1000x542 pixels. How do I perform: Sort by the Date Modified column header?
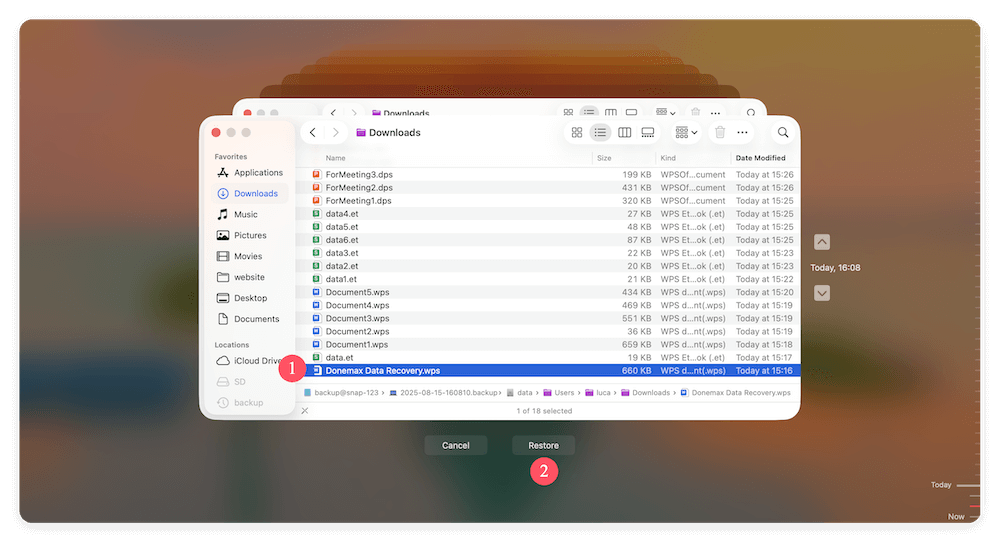tap(760, 158)
